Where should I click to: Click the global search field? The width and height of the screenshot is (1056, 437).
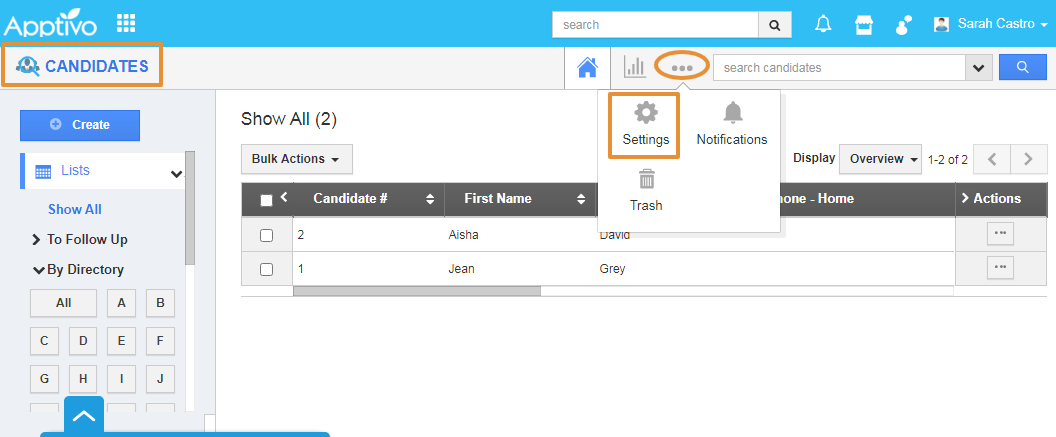coord(655,25)
